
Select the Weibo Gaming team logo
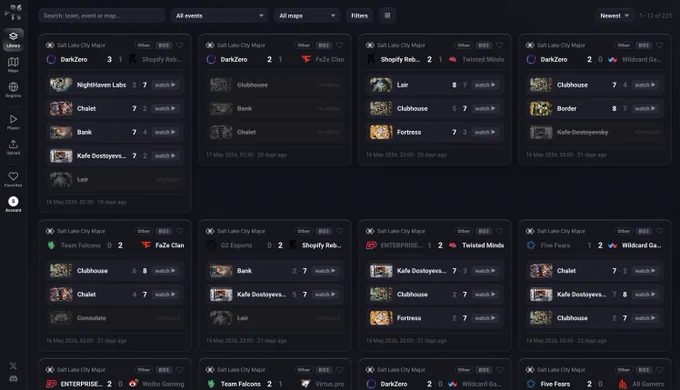pos(134,383)
